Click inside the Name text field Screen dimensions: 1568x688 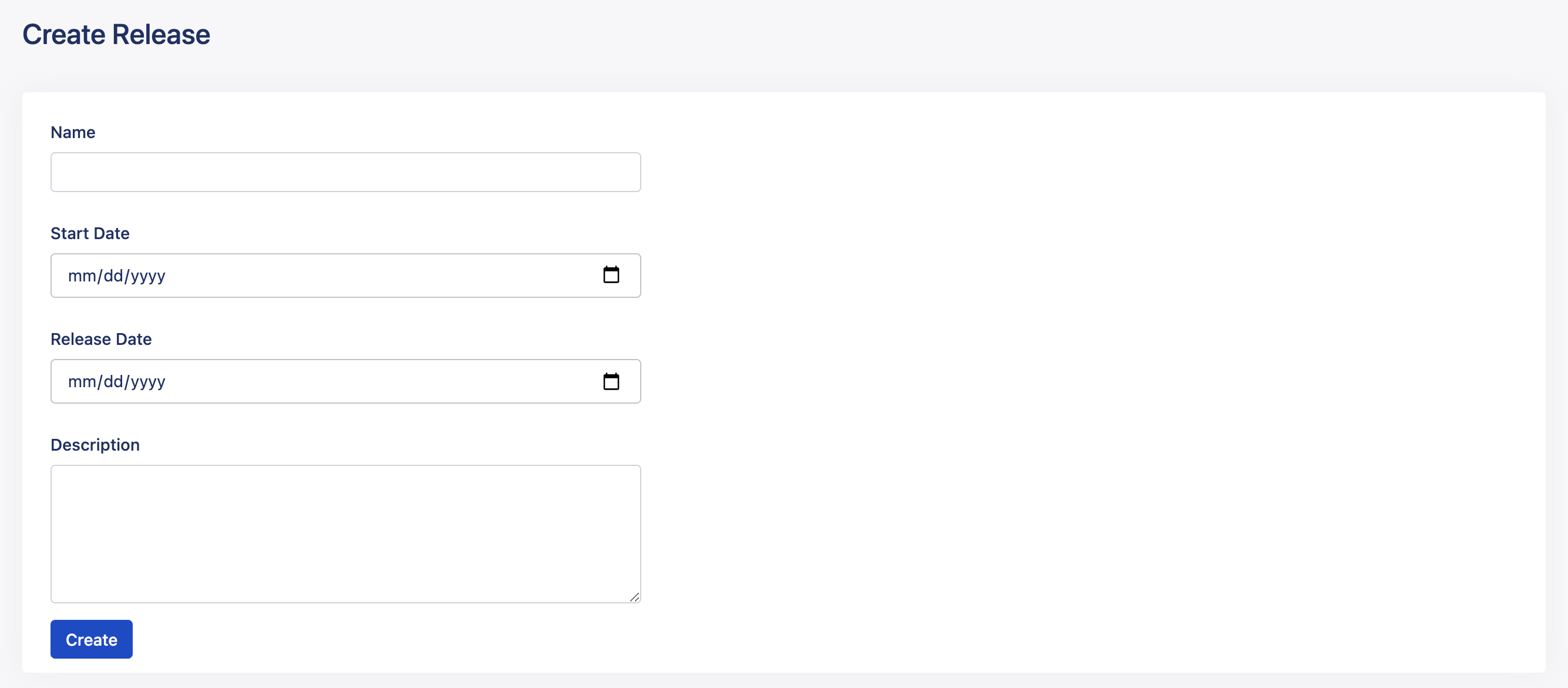(345, 172)
